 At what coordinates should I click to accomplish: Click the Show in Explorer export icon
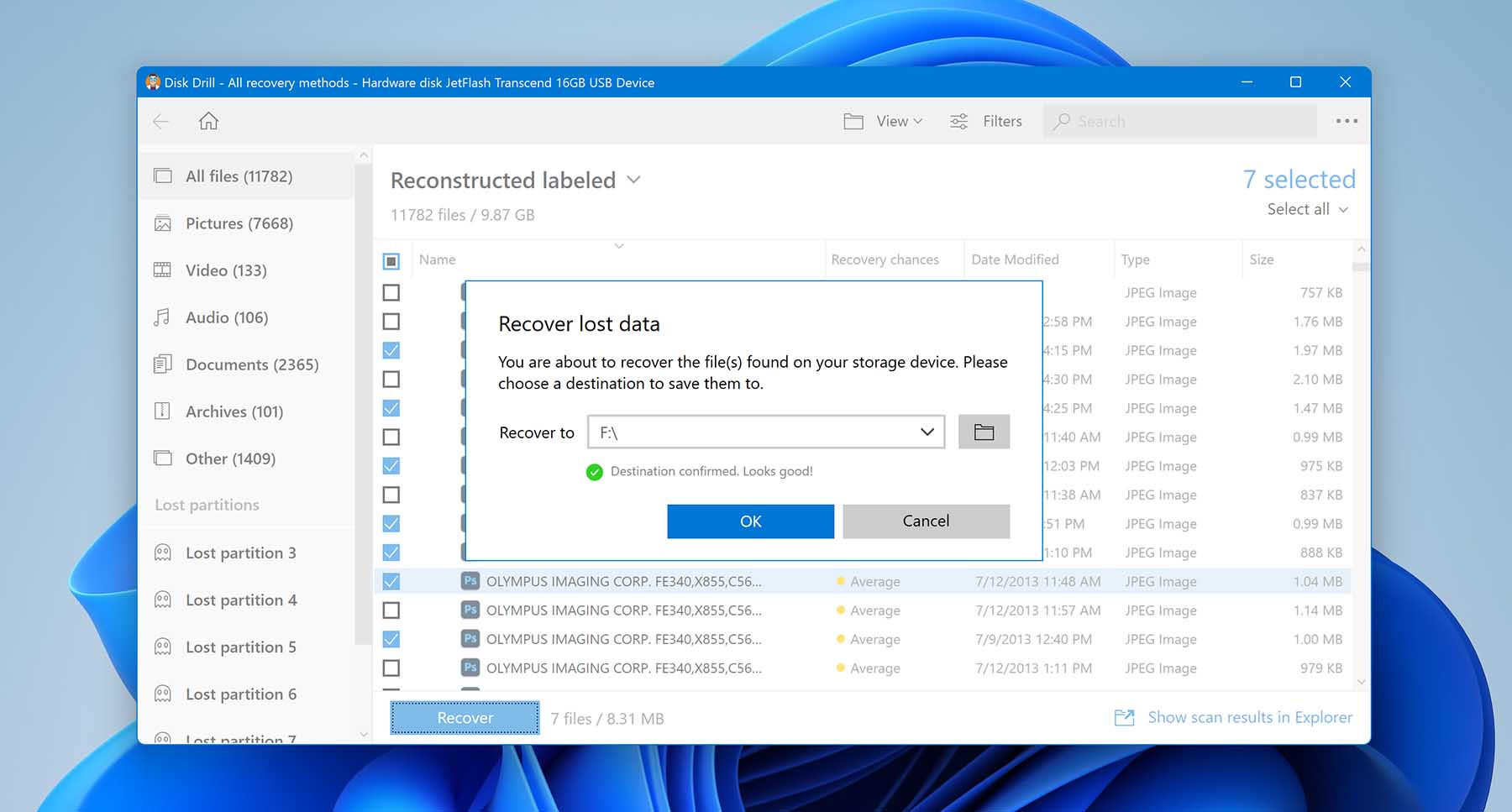1124,718
